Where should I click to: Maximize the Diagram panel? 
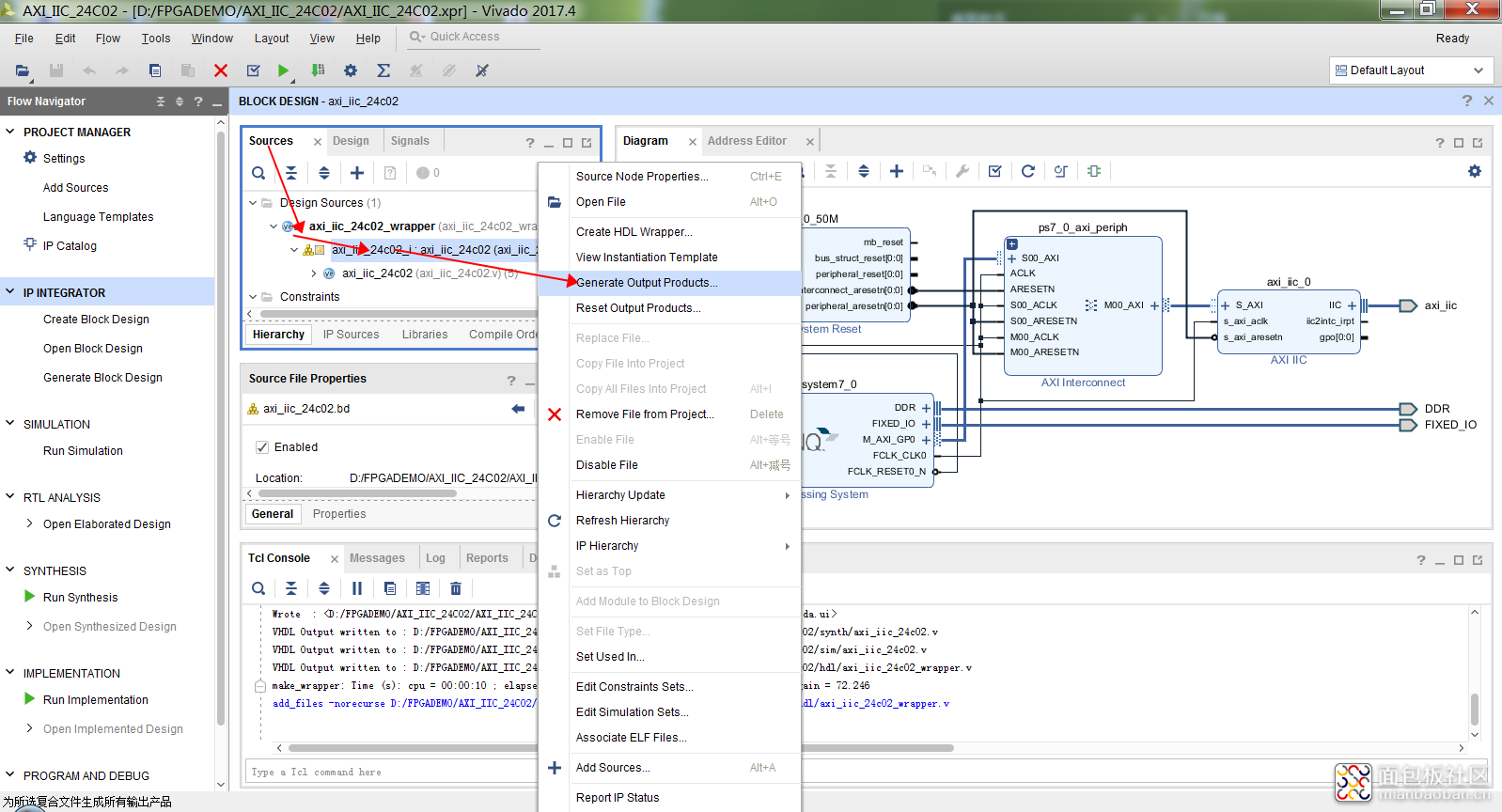(x=1459, y=143)
